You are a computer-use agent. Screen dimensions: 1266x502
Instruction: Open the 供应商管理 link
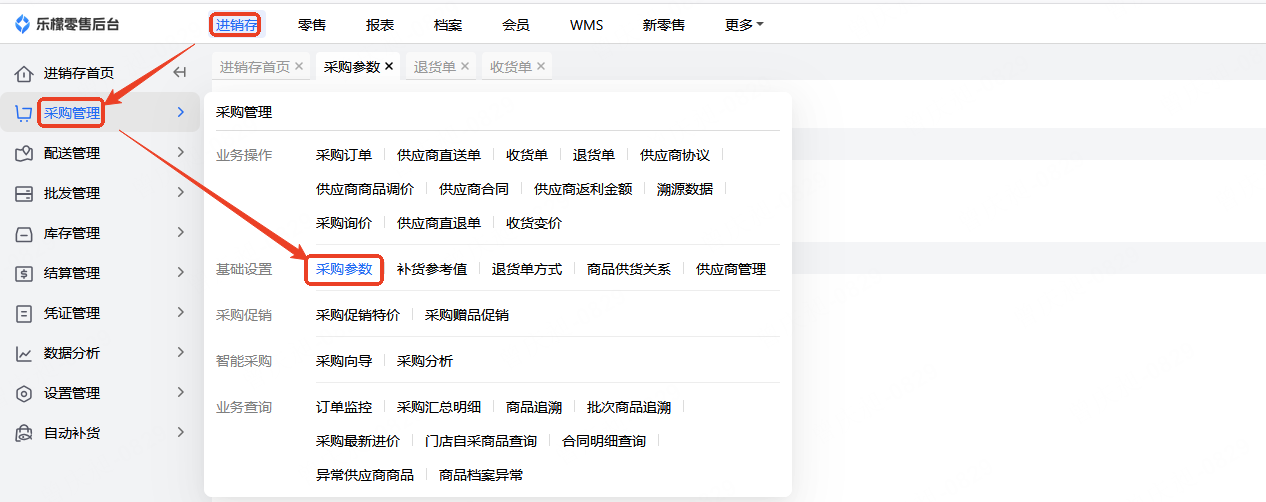point(731,269)
